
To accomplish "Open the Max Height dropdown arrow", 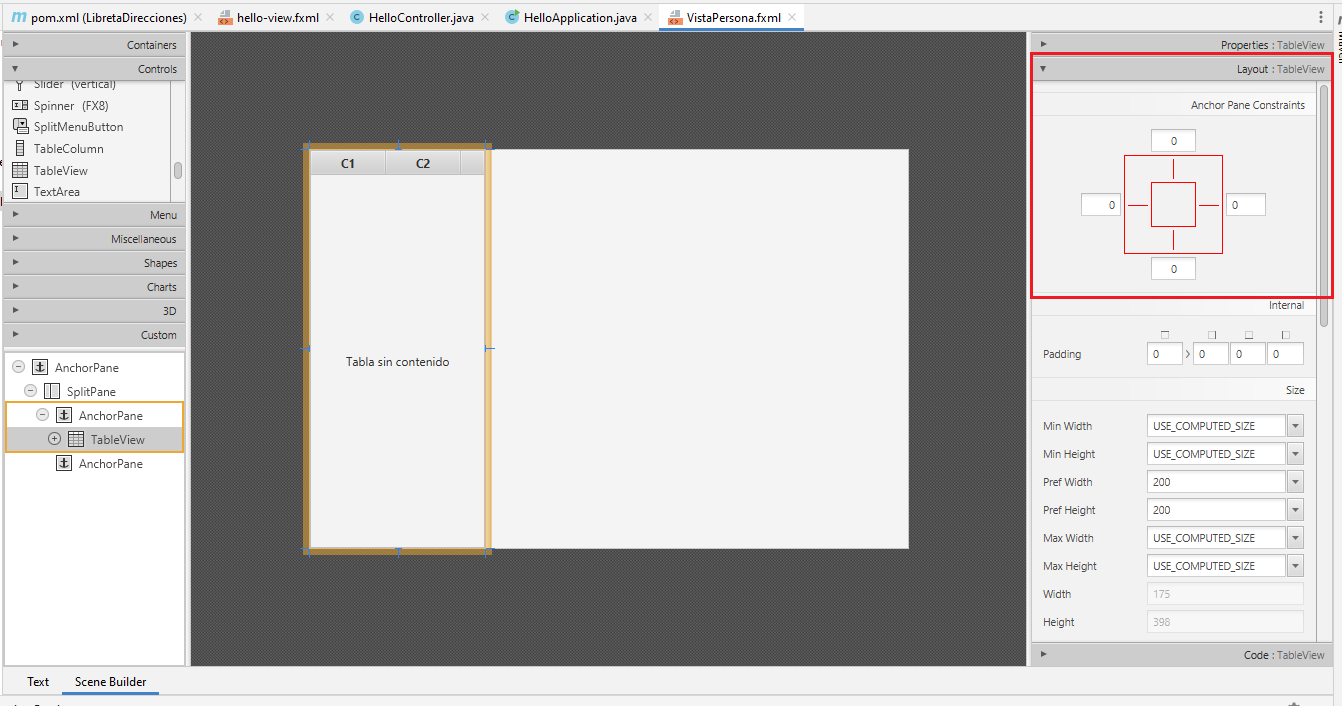I will tap(1296, 566).
